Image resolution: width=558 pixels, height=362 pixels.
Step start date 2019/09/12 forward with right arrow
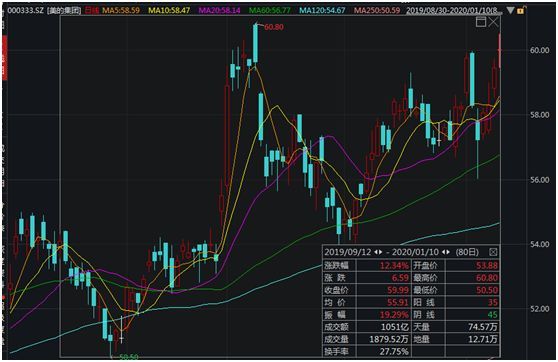coord(380,252)
